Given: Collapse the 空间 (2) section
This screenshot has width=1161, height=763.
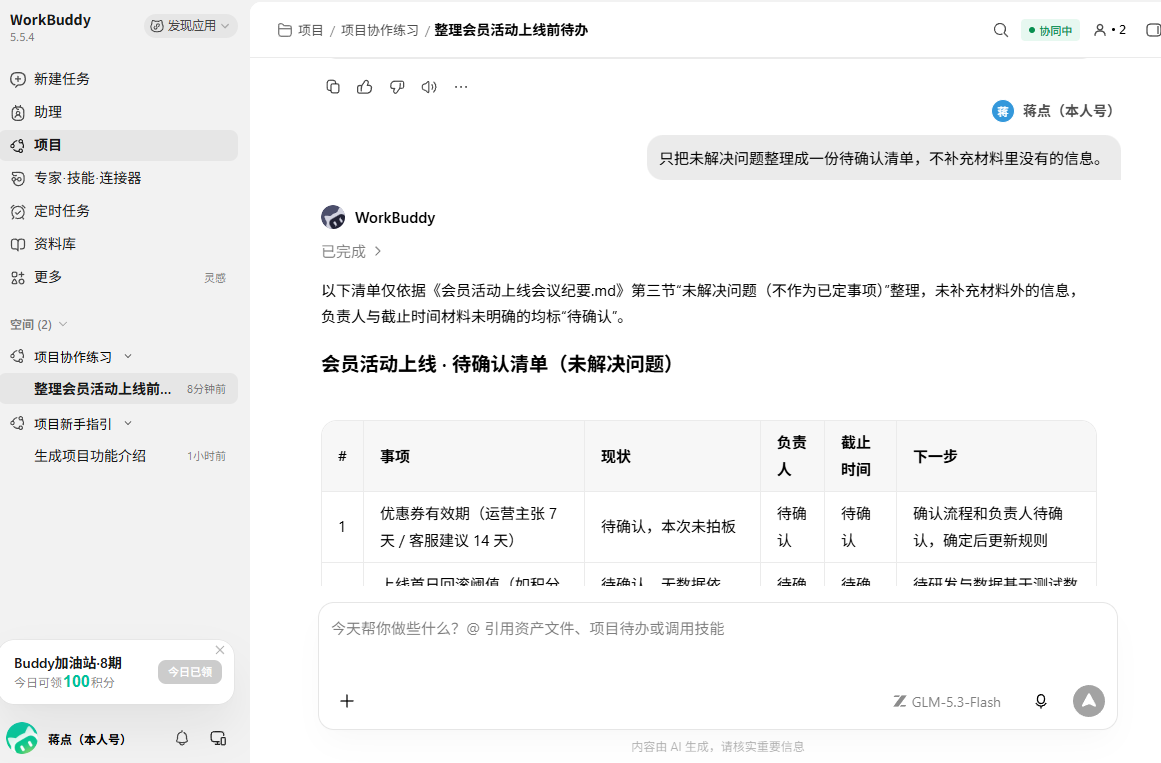Looking at the screenshot, I should [63, 324].
